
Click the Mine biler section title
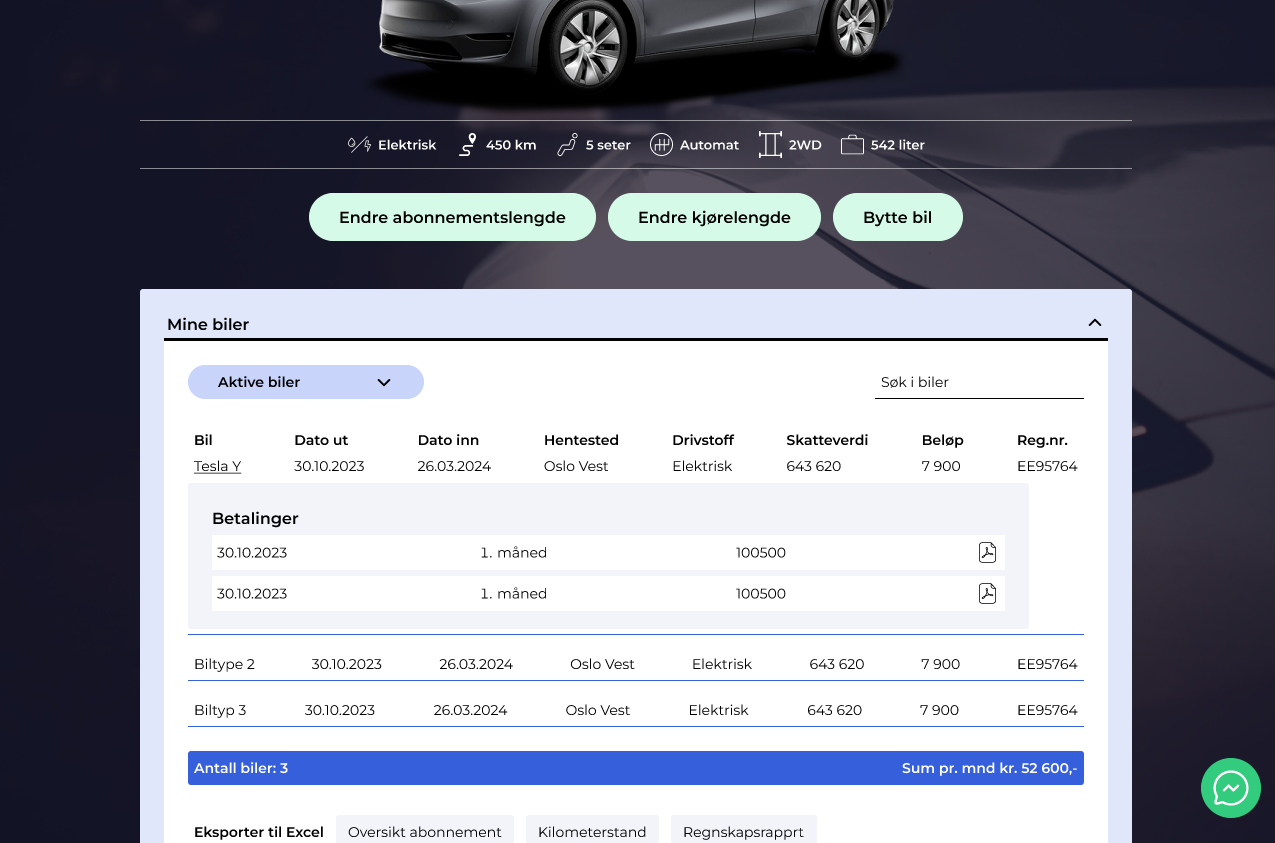tap(208, 324)
